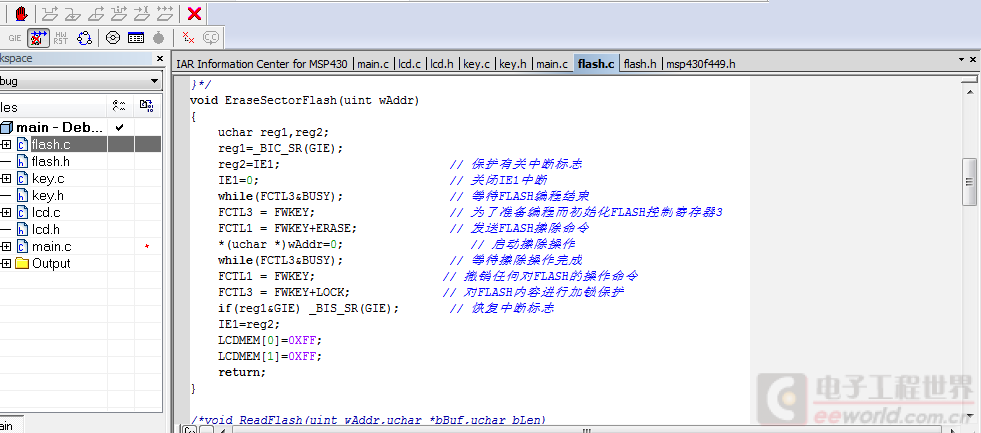Expand the lcd.c tree node
The width and height of the screenshot is (981, 433).
6,213
